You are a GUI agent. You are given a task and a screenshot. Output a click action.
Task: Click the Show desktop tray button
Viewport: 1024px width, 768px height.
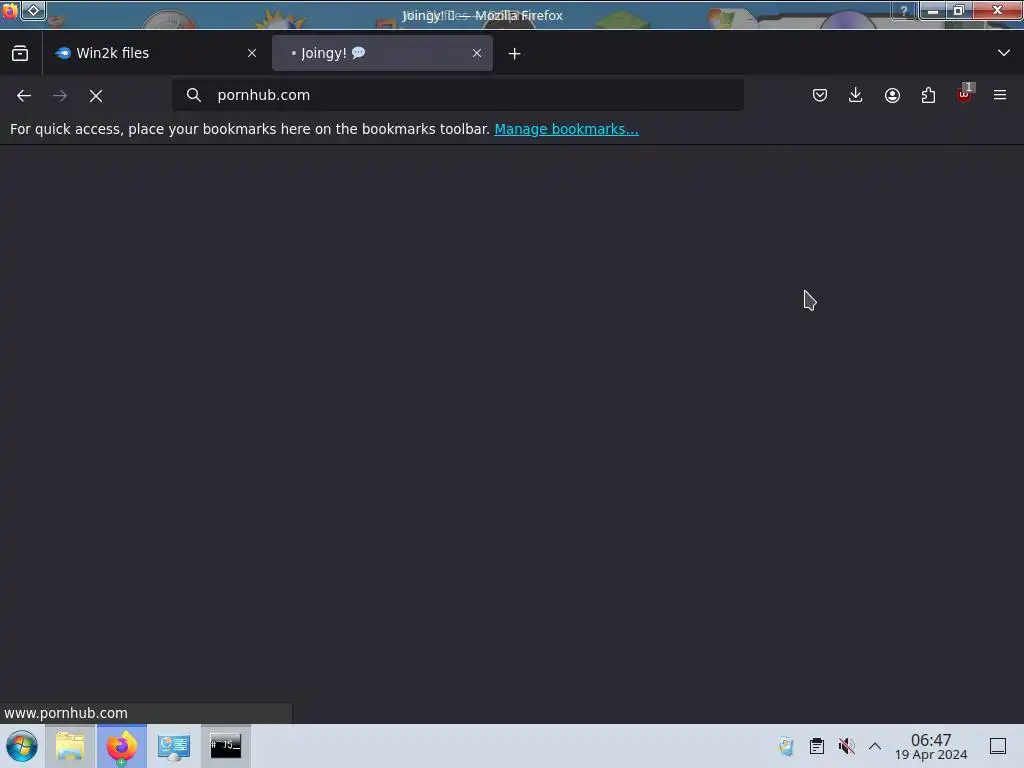[x=998, y=746]
